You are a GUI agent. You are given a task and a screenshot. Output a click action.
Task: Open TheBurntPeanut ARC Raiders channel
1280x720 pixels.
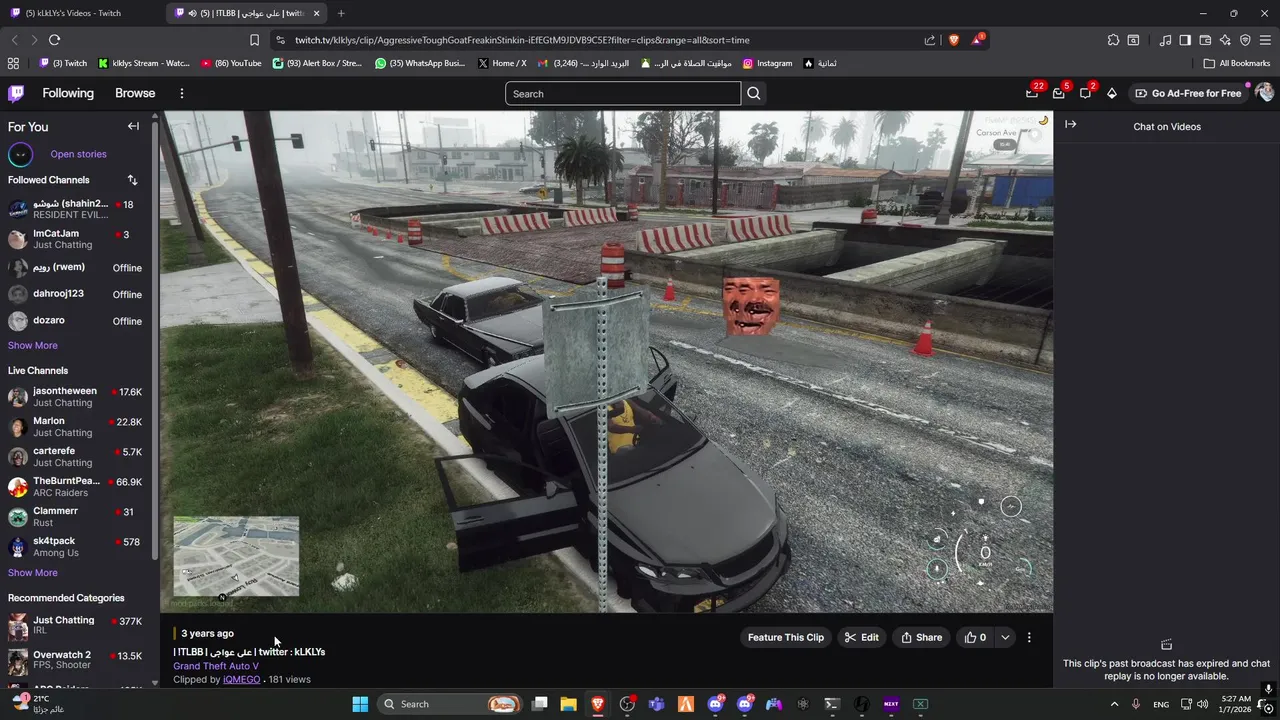(x=75, y=487)
